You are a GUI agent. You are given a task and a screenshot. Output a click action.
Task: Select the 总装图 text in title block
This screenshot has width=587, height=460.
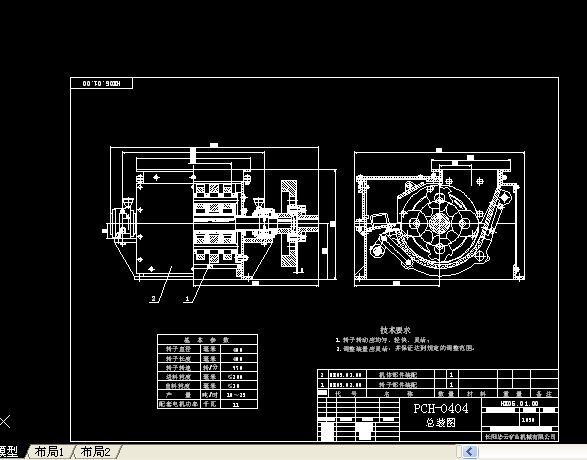click(441, 423)
